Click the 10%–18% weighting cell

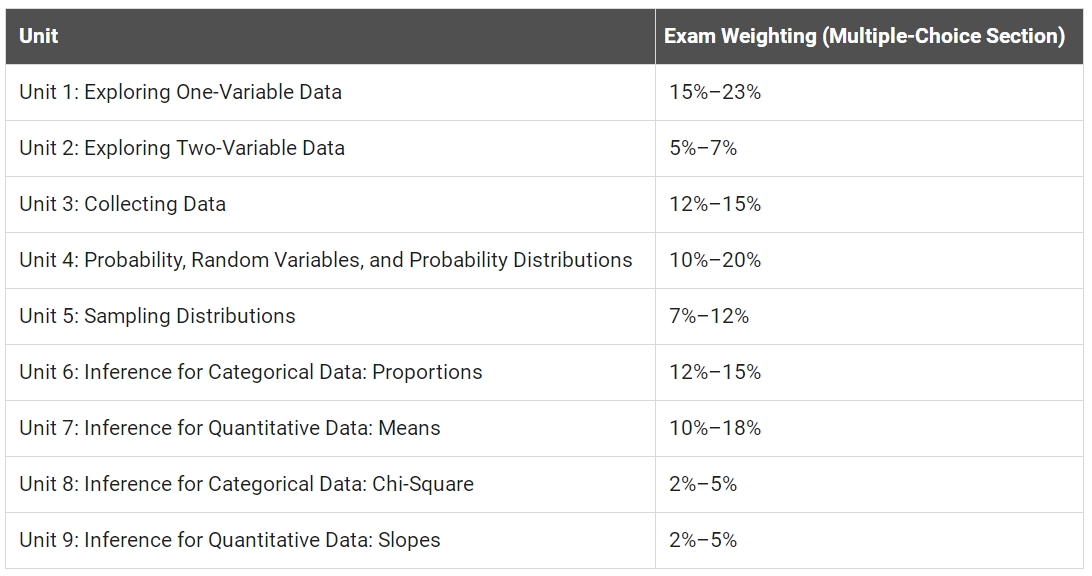pos(715,428)
